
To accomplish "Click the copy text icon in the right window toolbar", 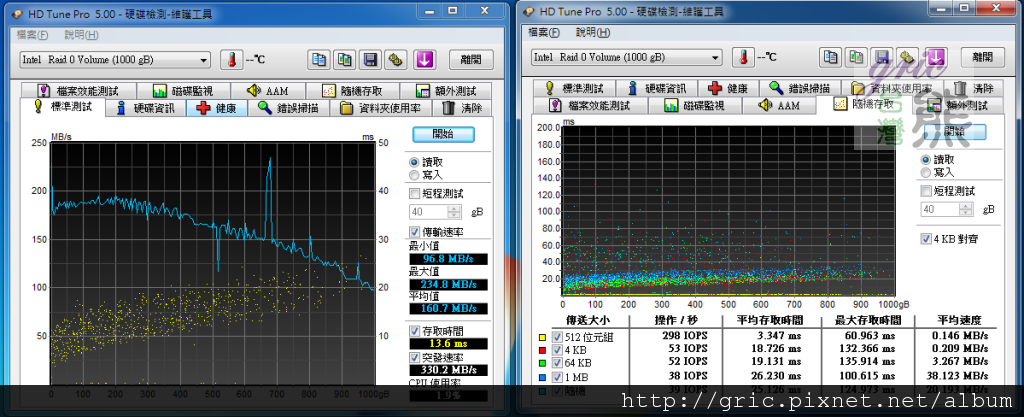I will pos(831,57).
